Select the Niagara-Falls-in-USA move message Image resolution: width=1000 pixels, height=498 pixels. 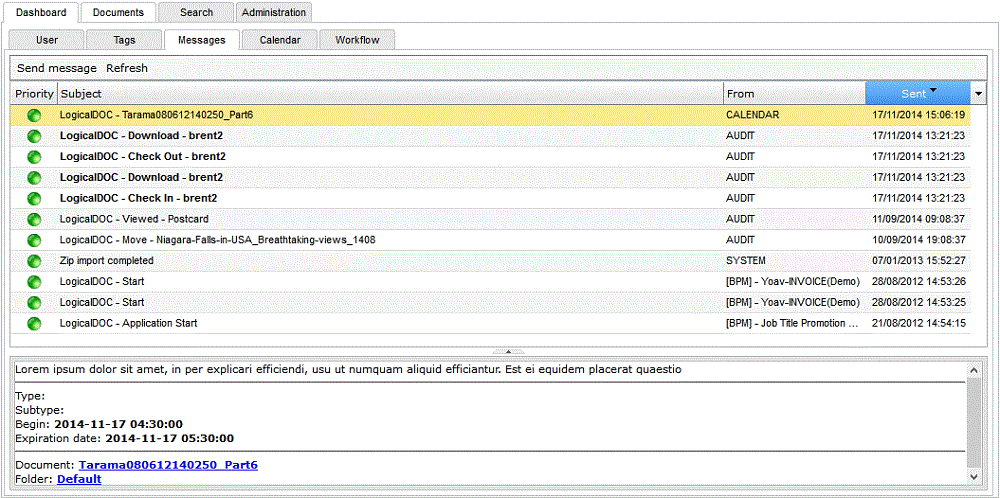(491, 240)
